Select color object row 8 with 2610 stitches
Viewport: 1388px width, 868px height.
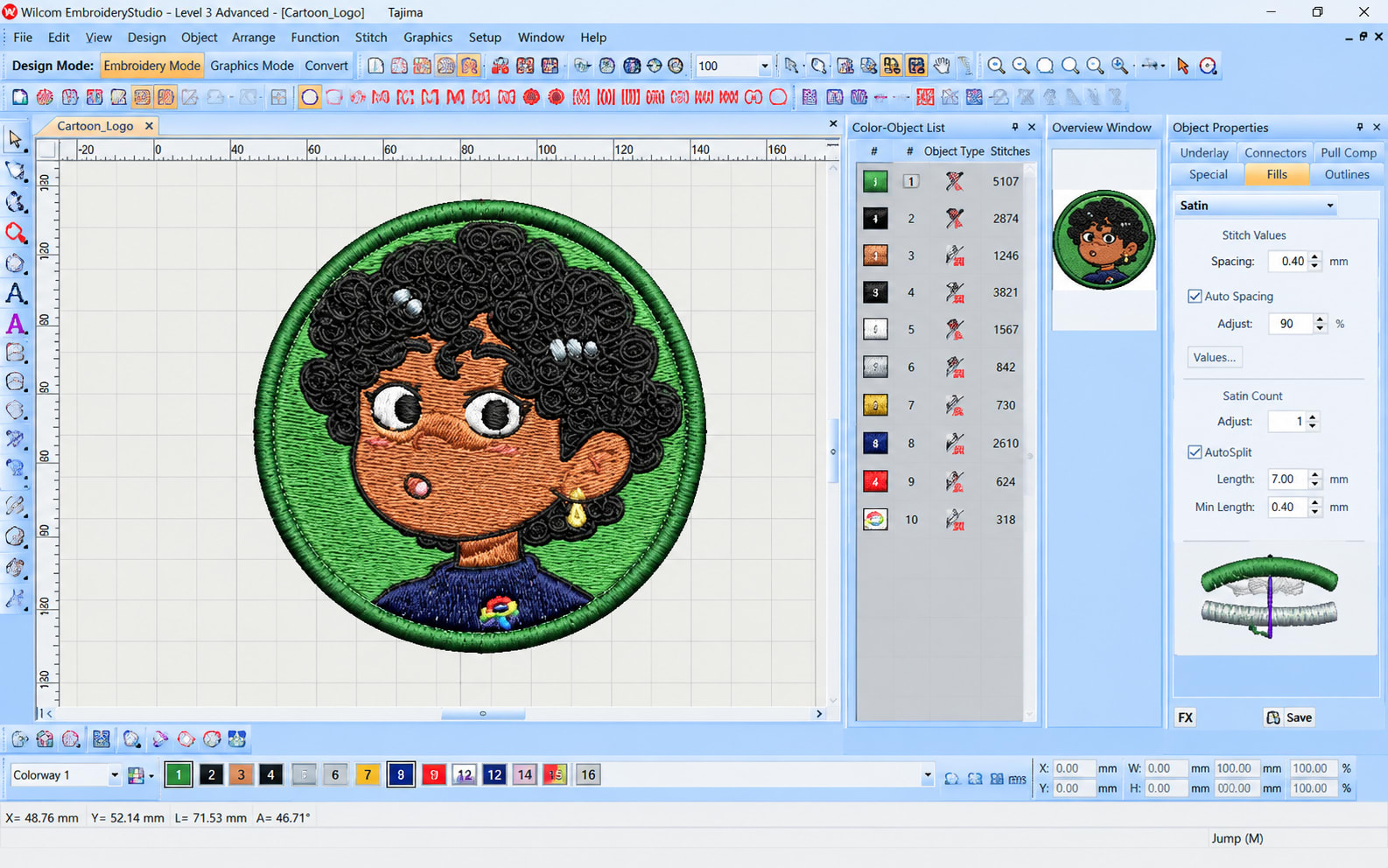941,444
